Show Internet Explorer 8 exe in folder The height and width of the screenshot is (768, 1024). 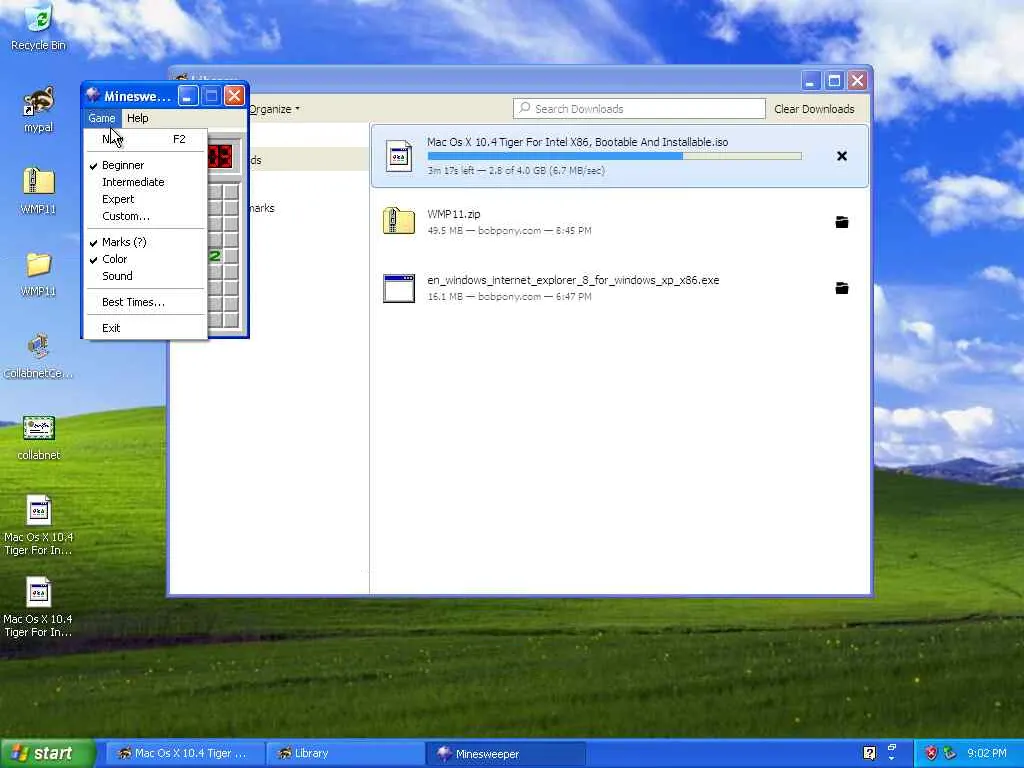(x=842, y=288)
